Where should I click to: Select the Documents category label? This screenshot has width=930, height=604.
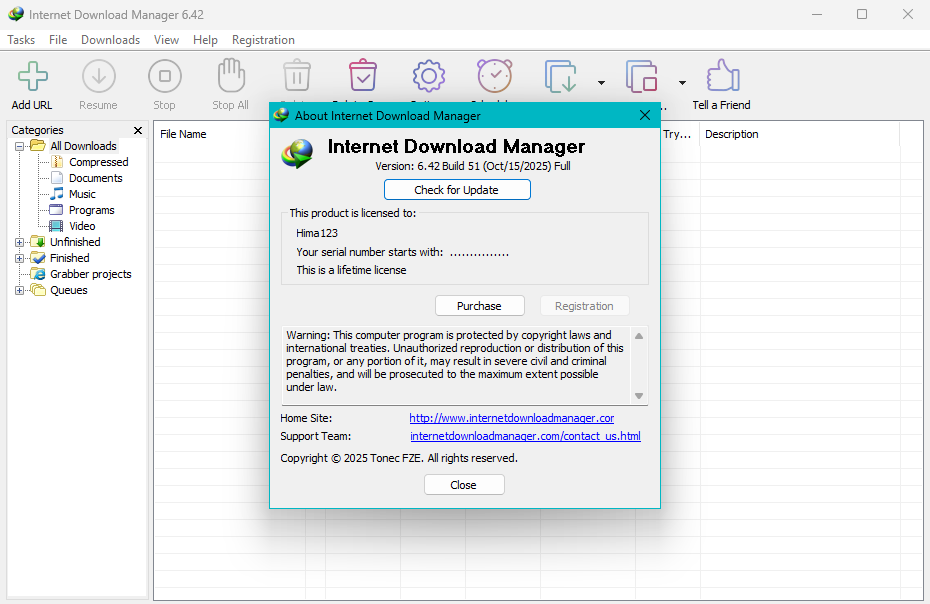pos(95,178)
